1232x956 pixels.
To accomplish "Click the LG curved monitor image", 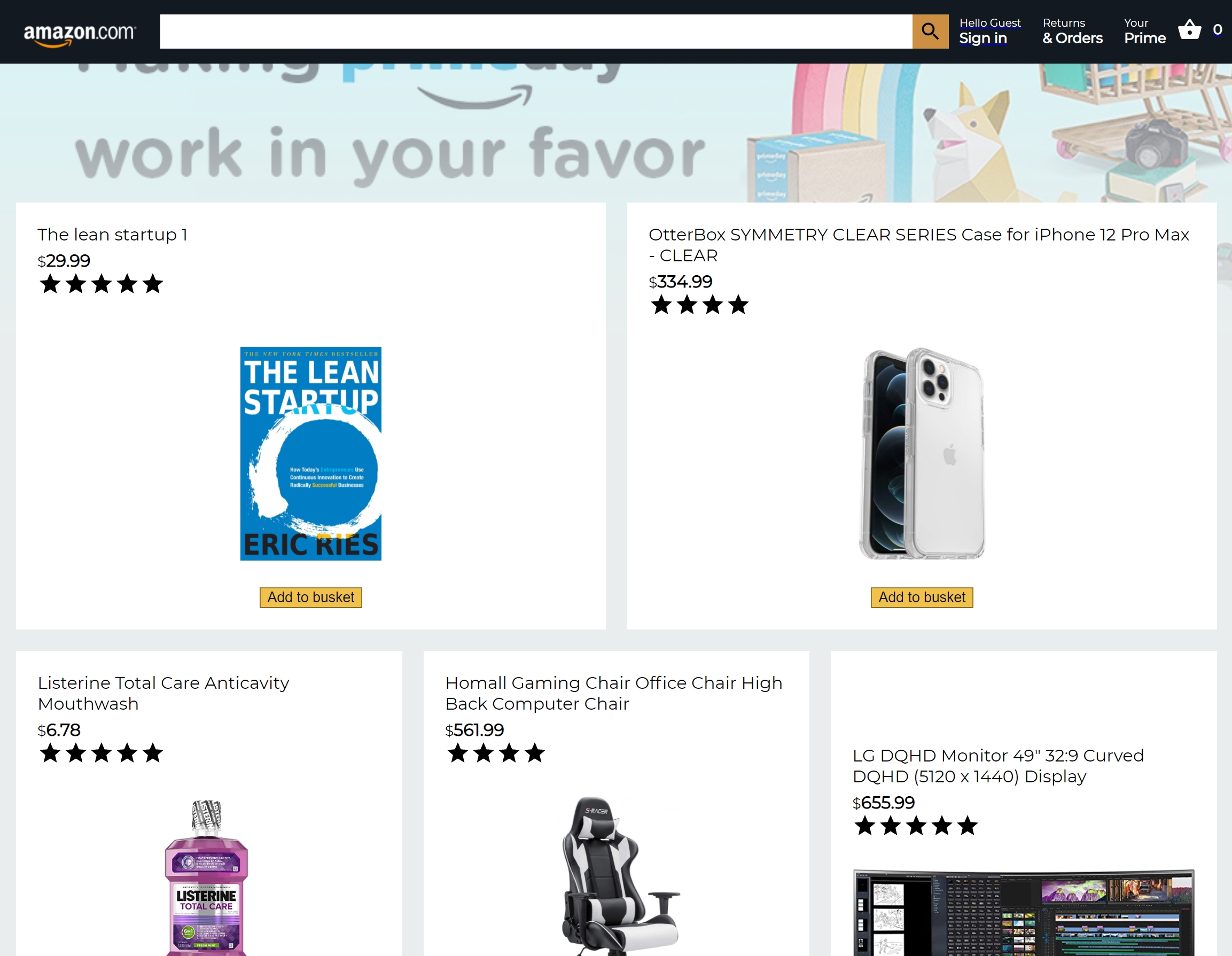I will 1023,913.
